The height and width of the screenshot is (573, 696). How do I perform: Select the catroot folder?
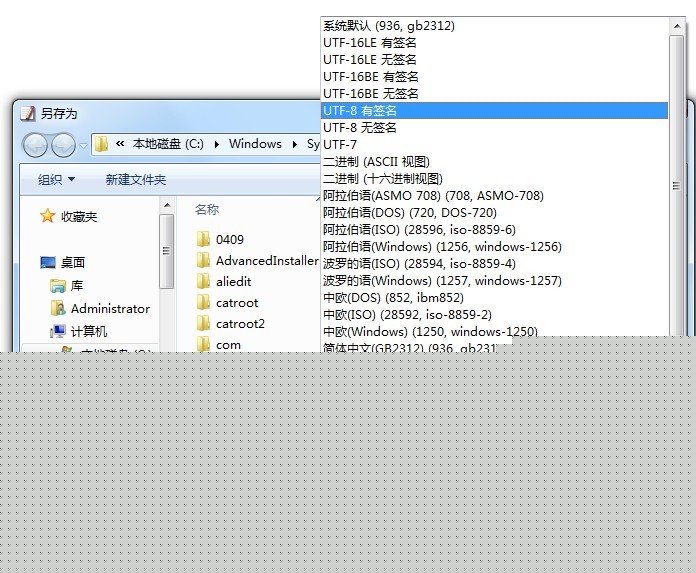(237, 303)
